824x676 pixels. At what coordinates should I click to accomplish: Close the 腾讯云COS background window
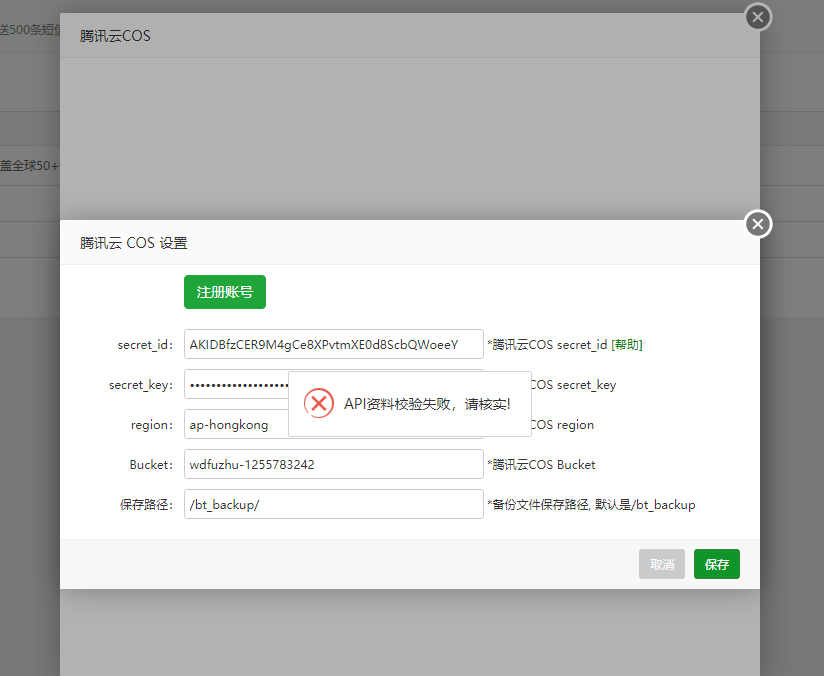[758, 17]
